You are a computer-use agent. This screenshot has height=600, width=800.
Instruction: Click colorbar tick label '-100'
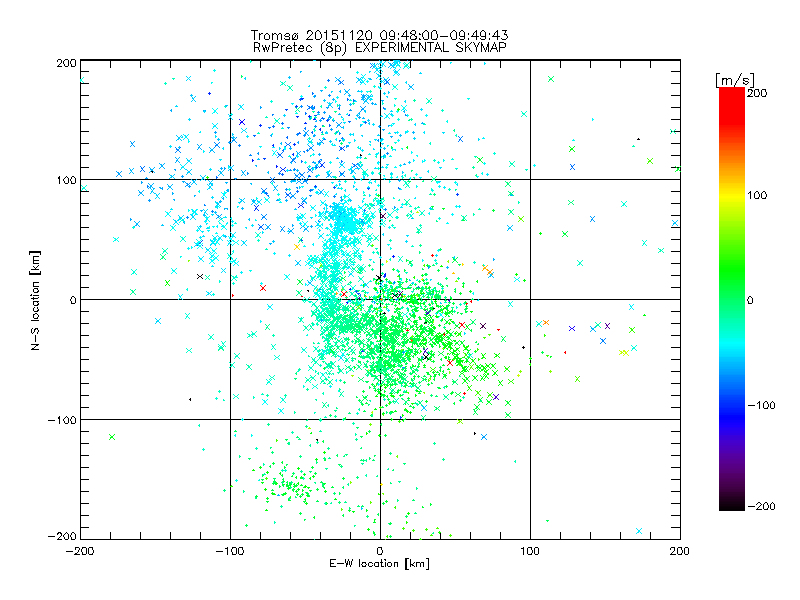click(761, 405)
